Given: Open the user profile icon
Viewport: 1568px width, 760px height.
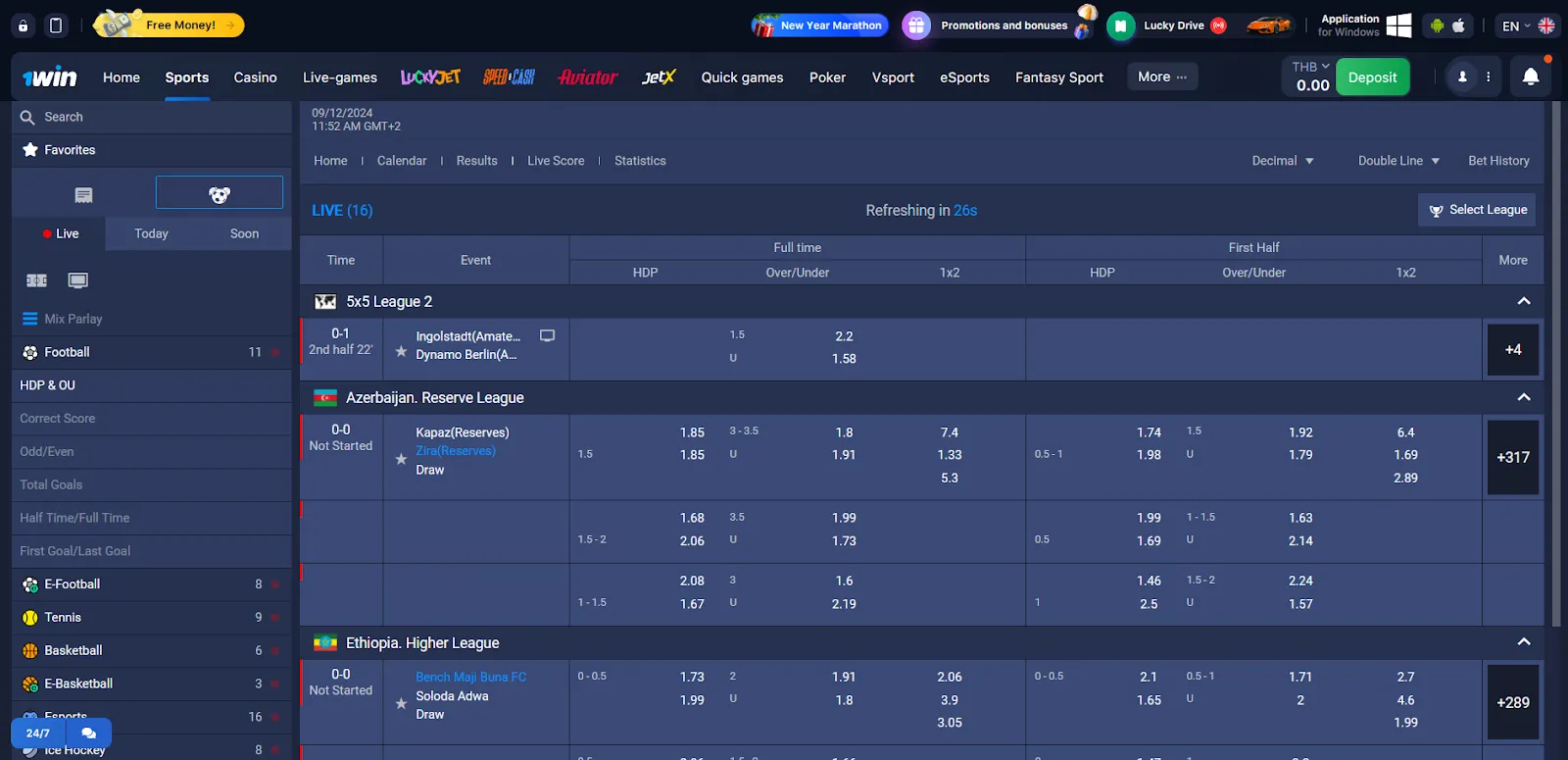Looking at the screenshot, I should (1462, 76).
